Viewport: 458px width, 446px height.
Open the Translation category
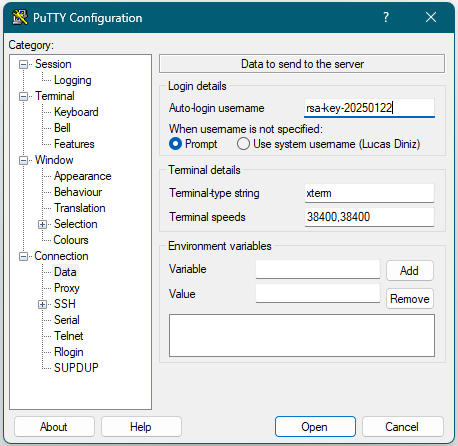[x=80, y=208]
